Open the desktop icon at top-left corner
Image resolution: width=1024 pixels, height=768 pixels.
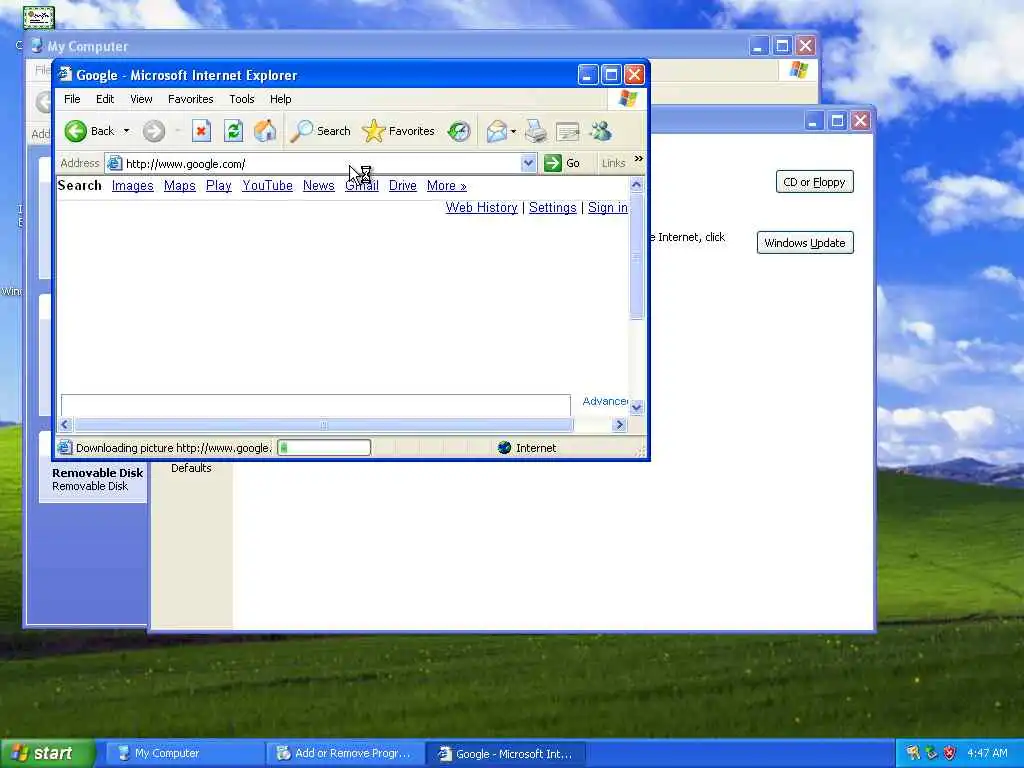[39, 18]
